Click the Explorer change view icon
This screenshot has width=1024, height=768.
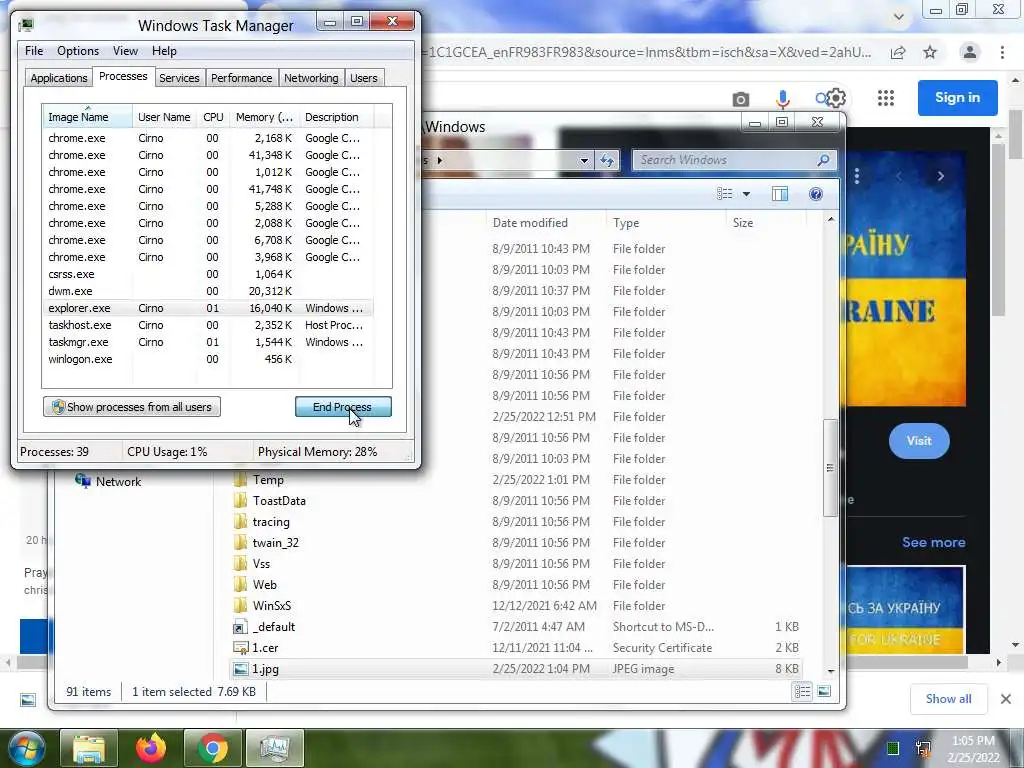coord(724,194)
